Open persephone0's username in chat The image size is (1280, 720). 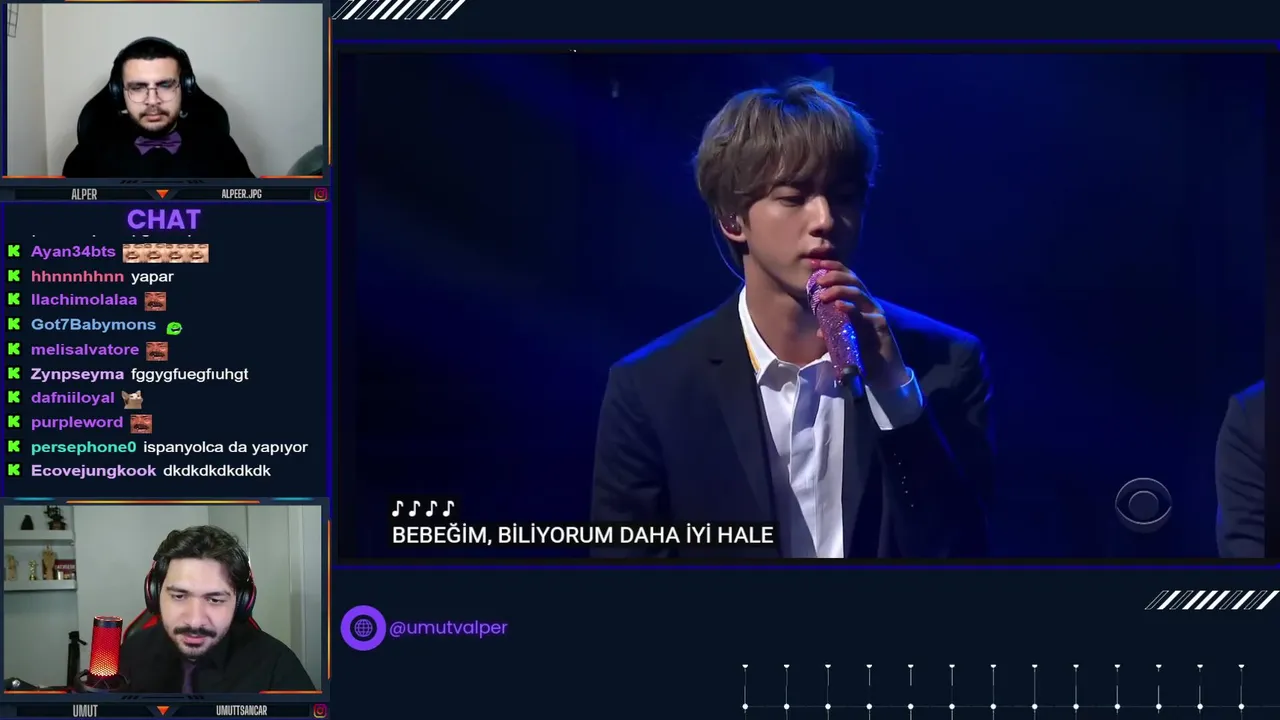(83, 447)
